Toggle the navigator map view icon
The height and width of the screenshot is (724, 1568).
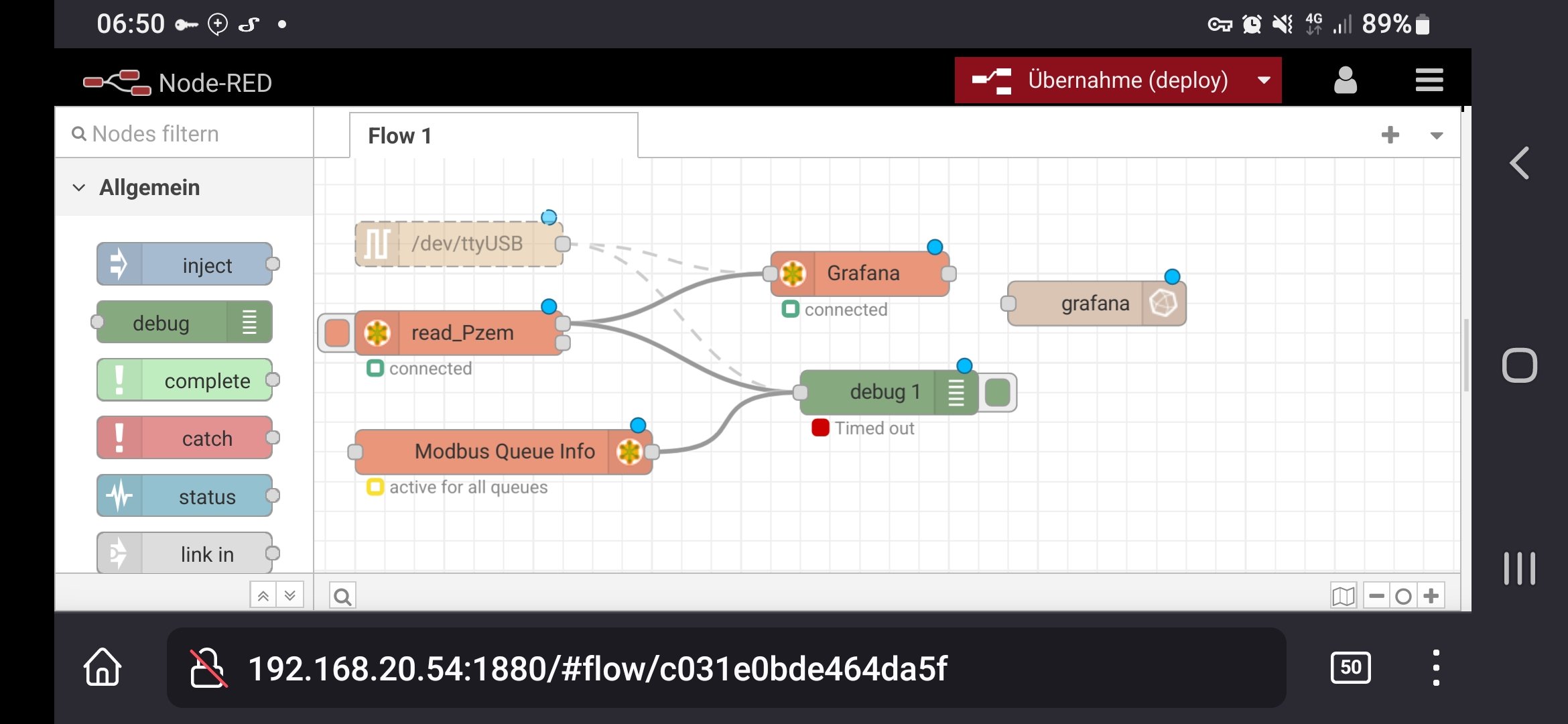point(1343,596)
